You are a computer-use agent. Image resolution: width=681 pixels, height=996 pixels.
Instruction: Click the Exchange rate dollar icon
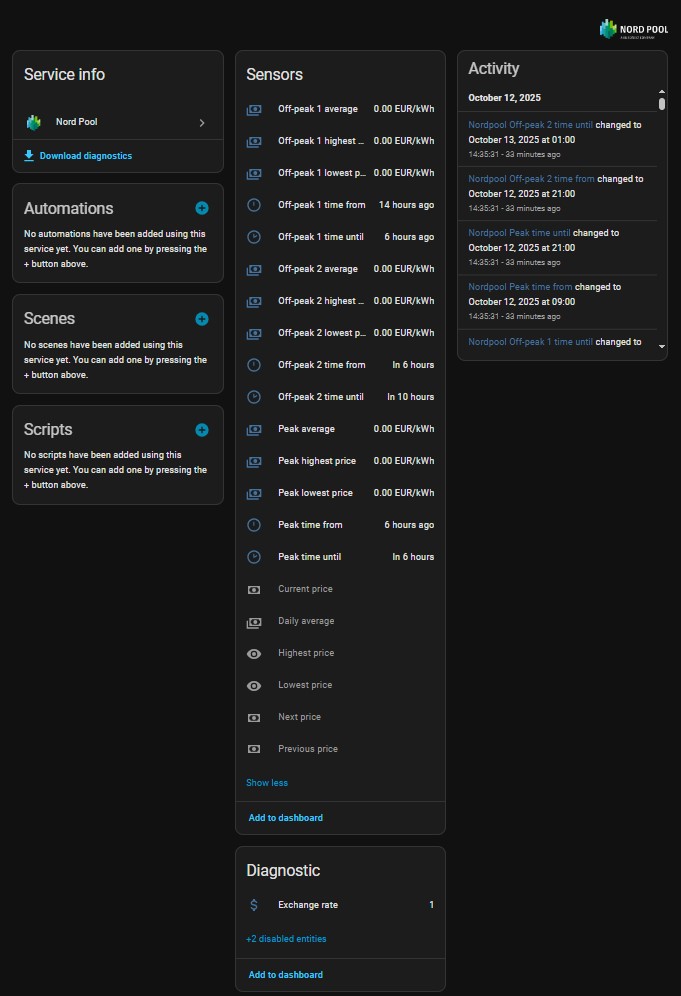tap(254, 905)
